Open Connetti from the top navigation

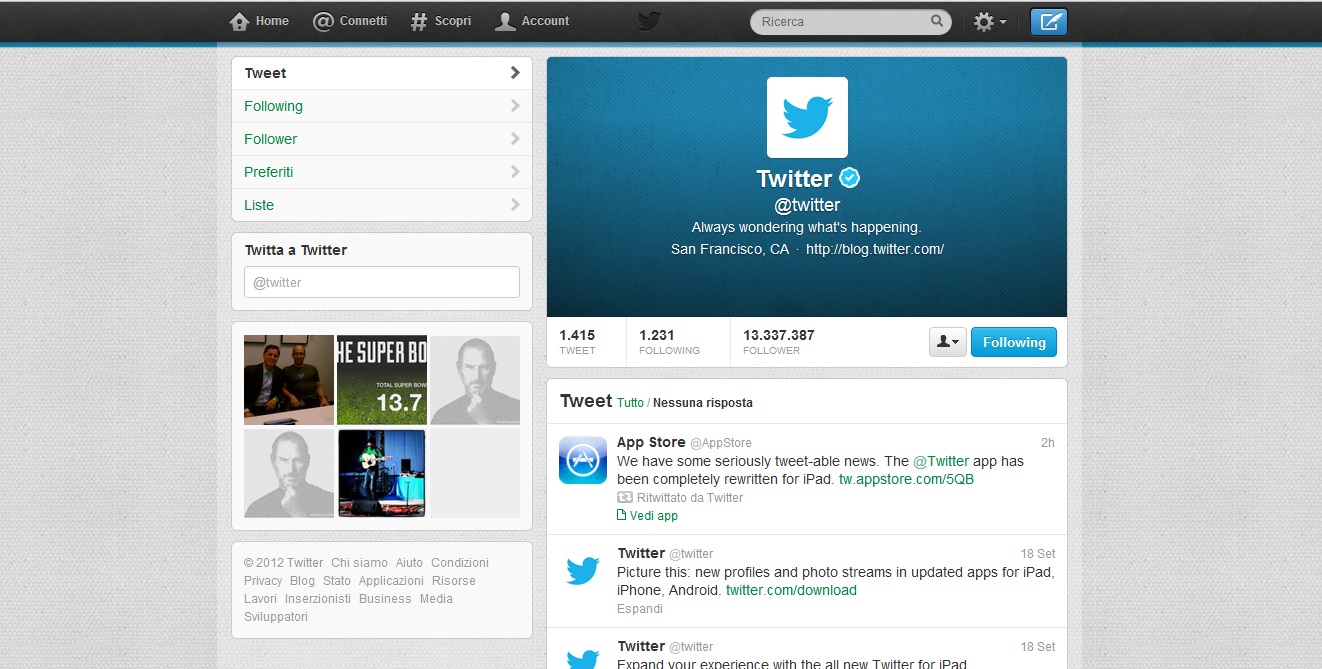coord(350,21)
